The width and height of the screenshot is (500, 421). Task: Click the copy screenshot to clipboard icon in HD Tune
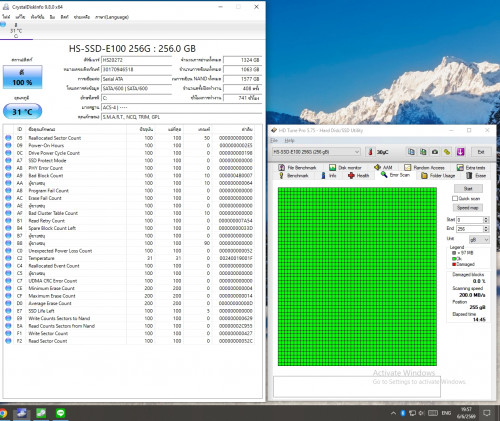click(x=423, y=152)
